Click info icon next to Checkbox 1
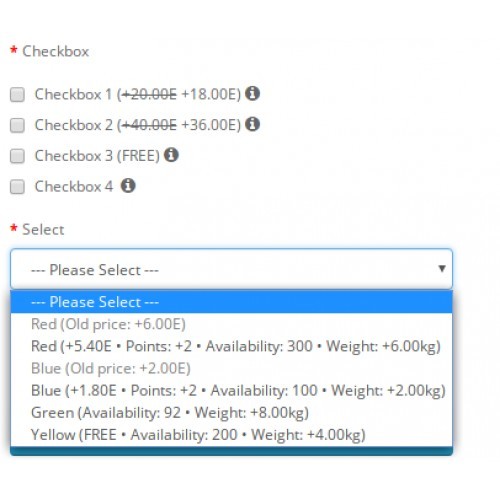The width and height of the screenshot is (500, 500). click(x=252, y=93)
